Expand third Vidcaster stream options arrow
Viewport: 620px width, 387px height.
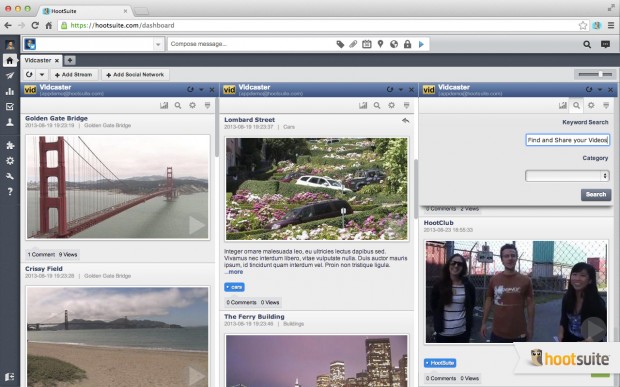[600, 90]
